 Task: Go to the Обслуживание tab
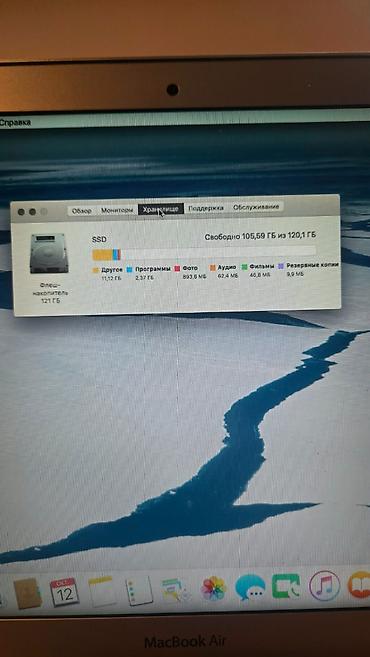256,207
